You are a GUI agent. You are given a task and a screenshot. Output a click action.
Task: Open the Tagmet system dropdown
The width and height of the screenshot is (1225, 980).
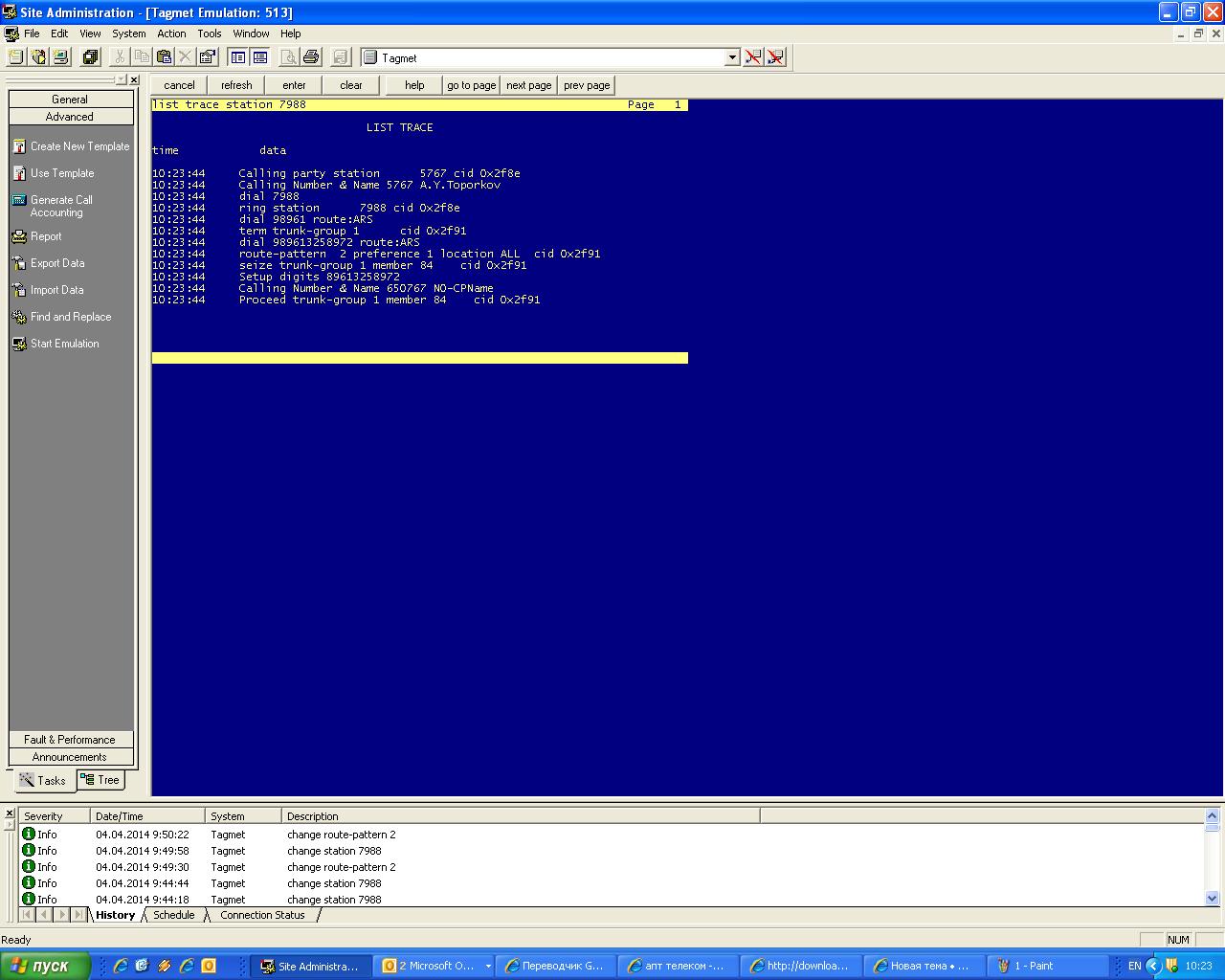732,57
